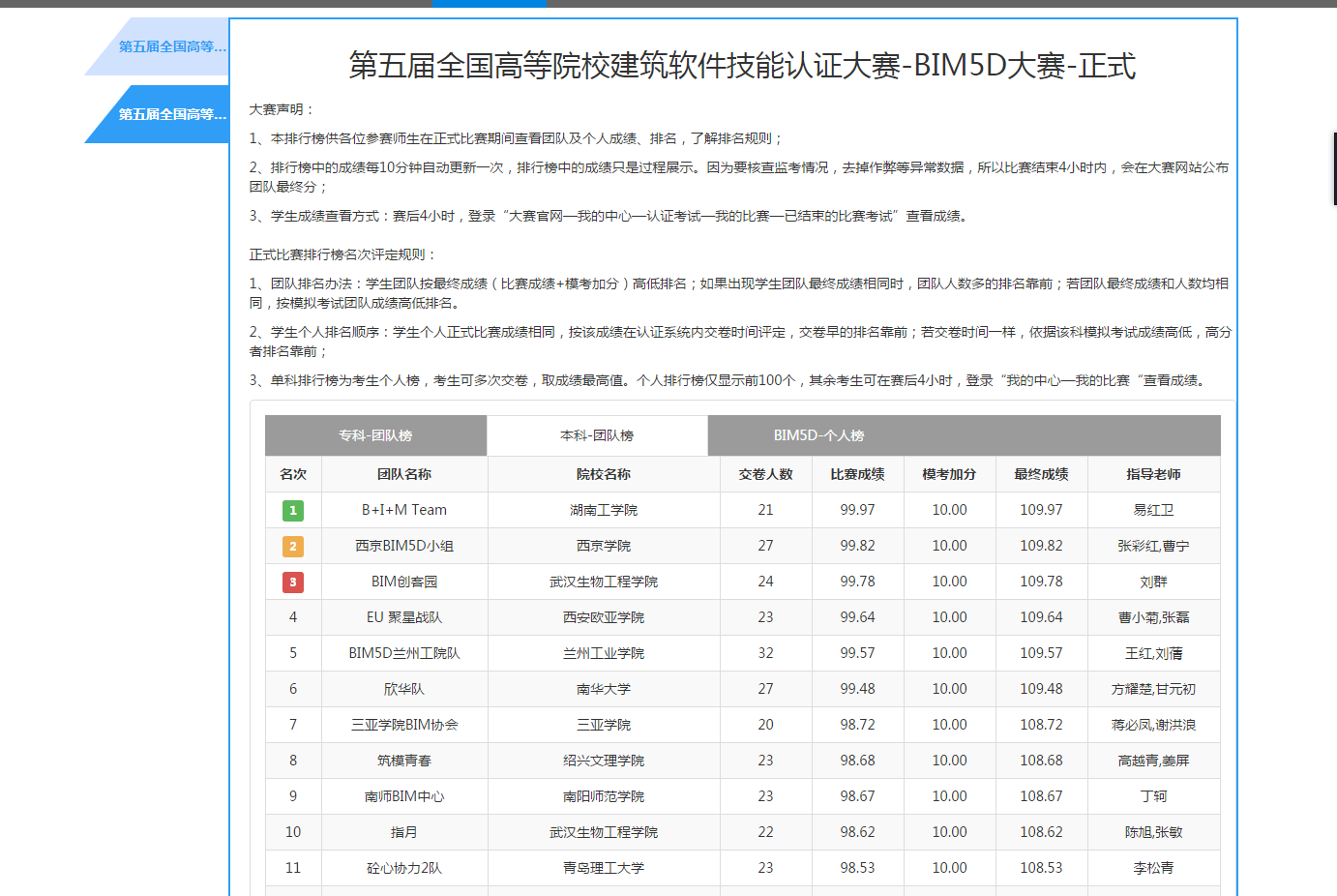Click the 交卷人数 column header
The image size is (1337, 896).
coord(765,474)
